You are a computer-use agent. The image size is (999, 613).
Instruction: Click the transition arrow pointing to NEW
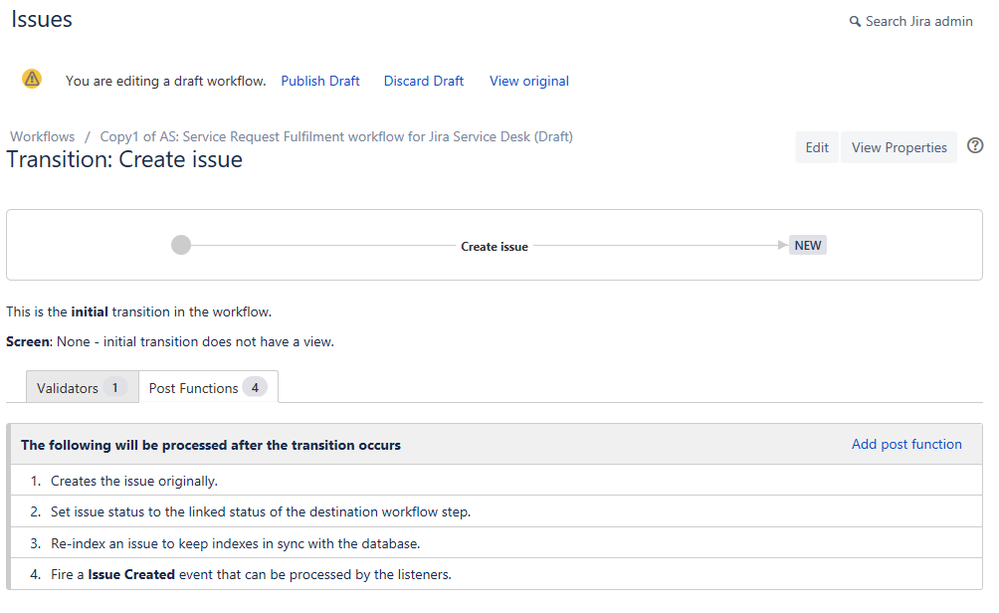(x=782, y=244)
